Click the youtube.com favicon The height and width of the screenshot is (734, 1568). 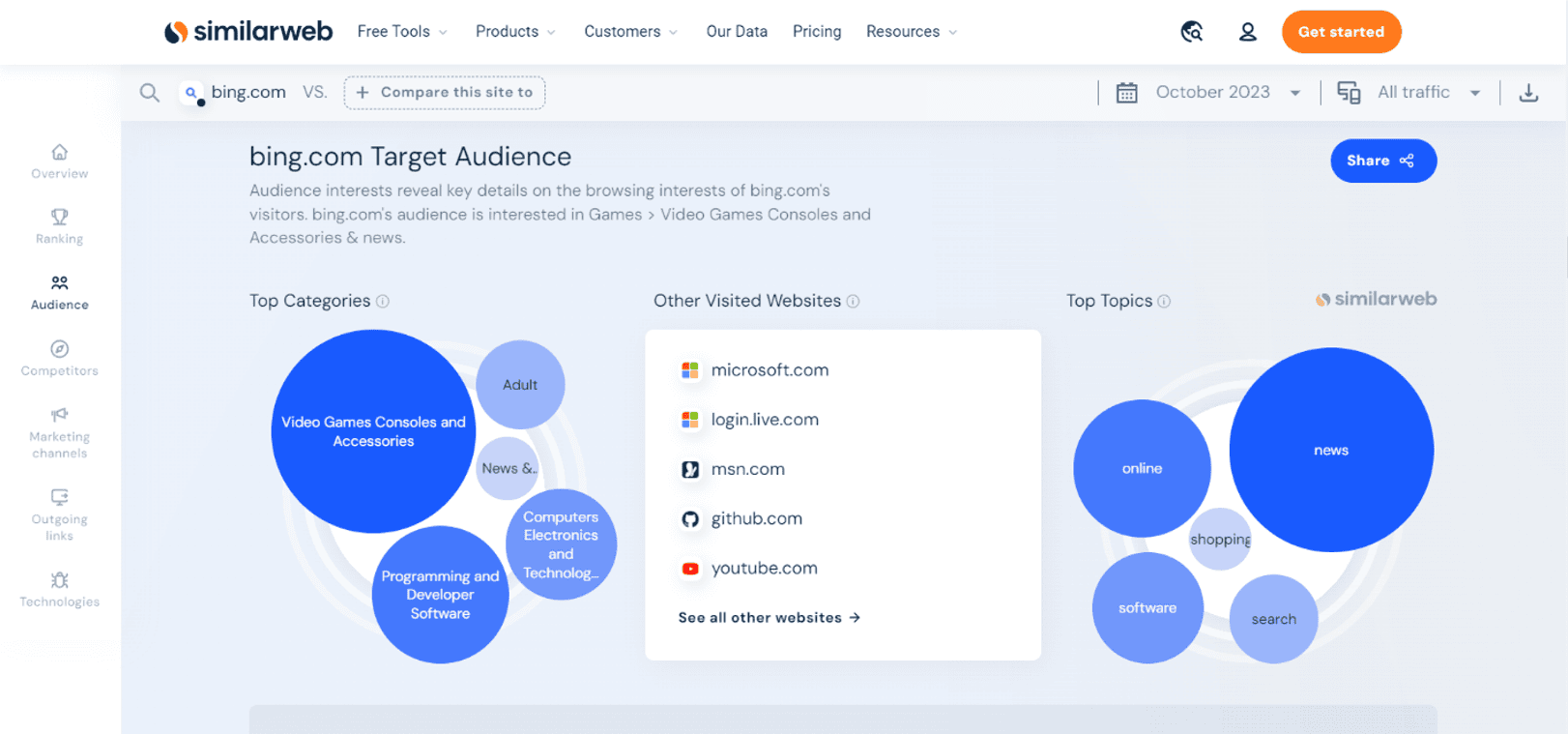pos(690,569)
